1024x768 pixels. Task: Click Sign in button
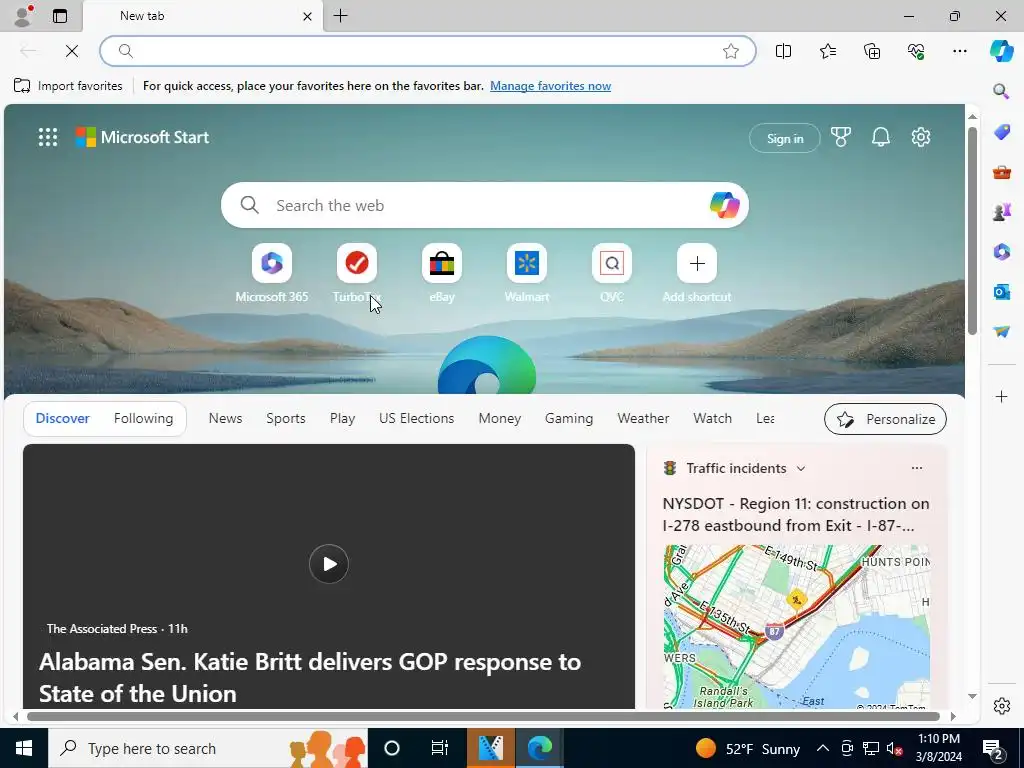click(x=784, y=138)
